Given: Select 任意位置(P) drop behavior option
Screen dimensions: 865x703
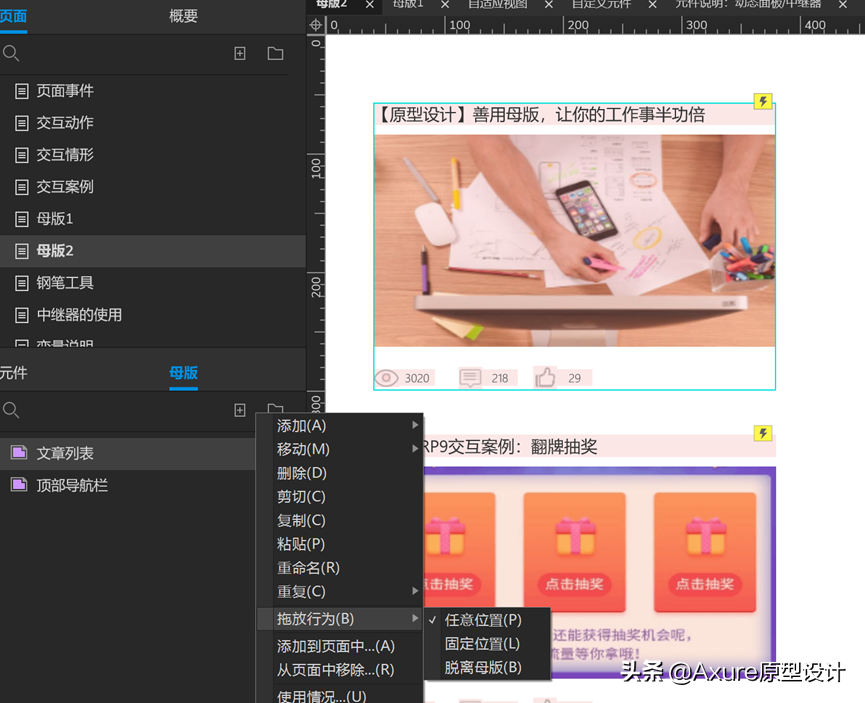Looking at the screenshot, I should [488, 620].
